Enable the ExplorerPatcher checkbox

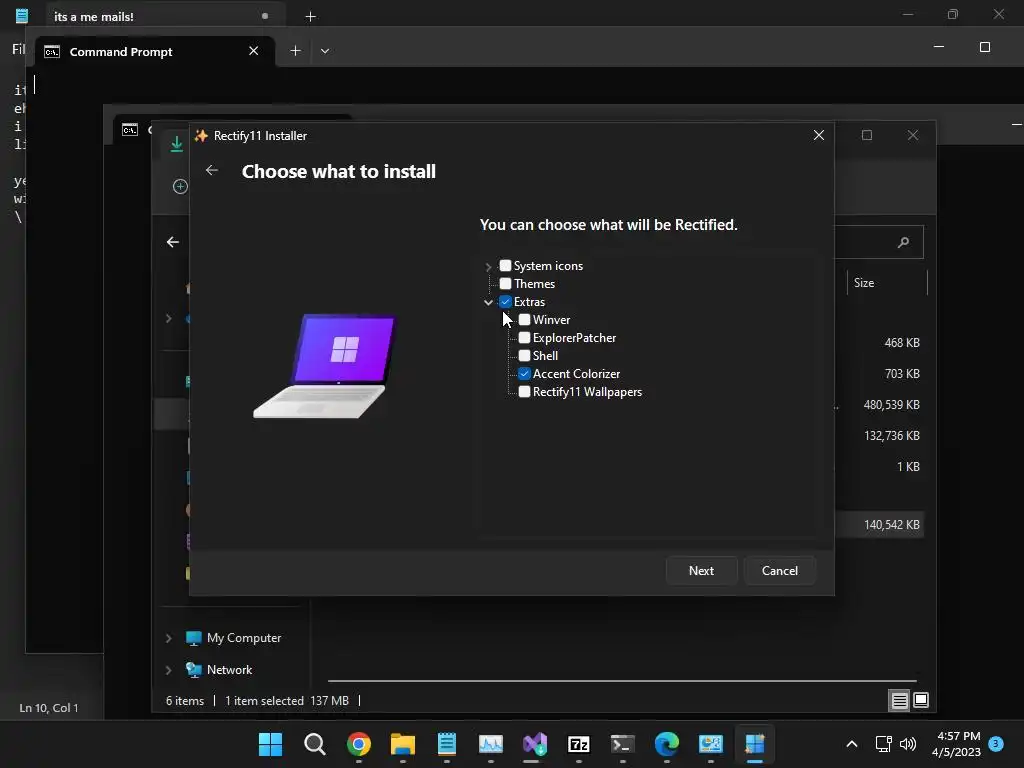coord(524,338)
